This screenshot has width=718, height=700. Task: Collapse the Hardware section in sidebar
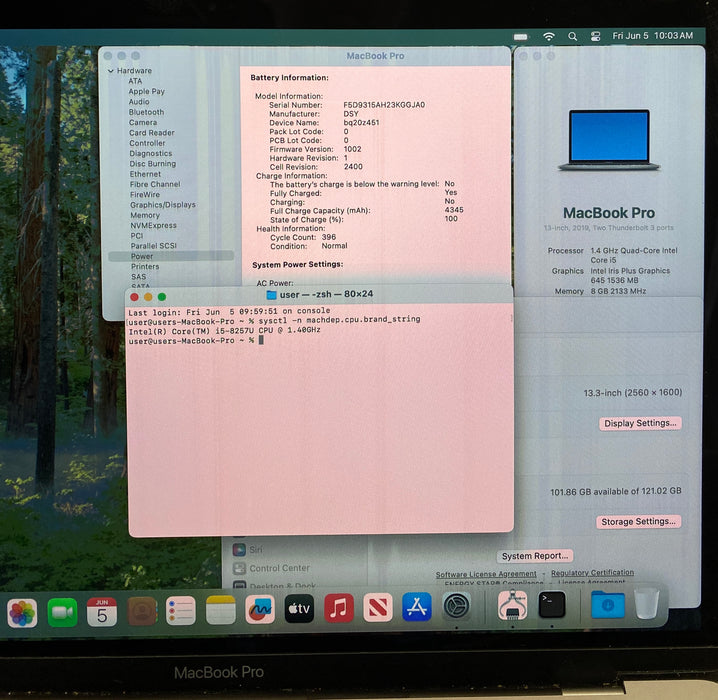[111, 71]
